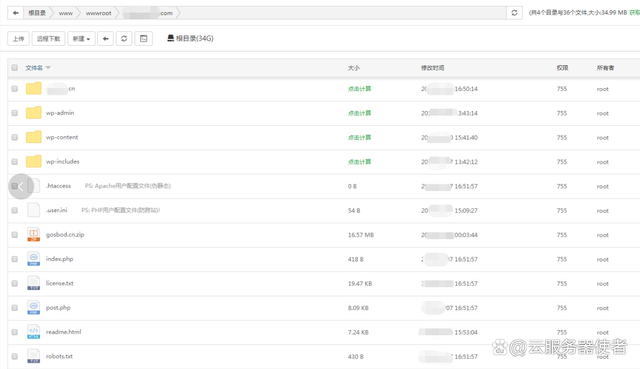The width and height of the screenshot is (640, 369).
Task: Click 755 permission of index.php row
Action: [x=562, y=259]
